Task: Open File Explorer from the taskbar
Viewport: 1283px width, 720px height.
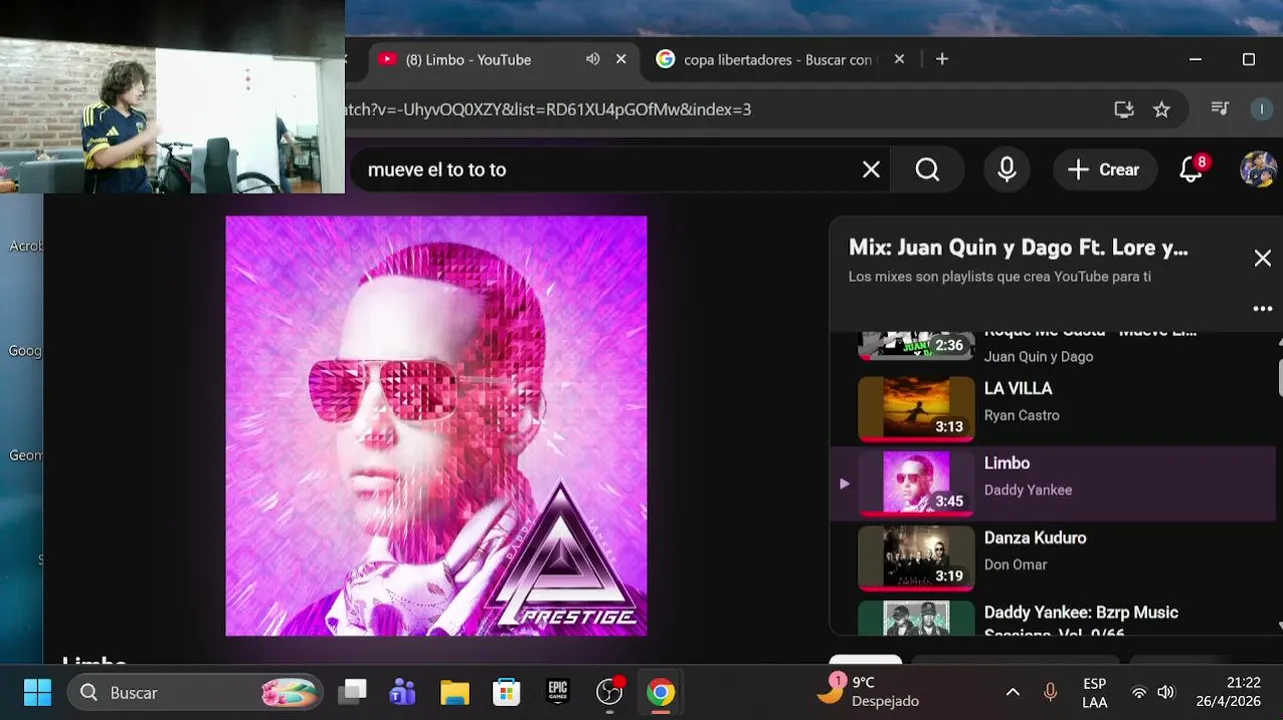Action: 455,692
